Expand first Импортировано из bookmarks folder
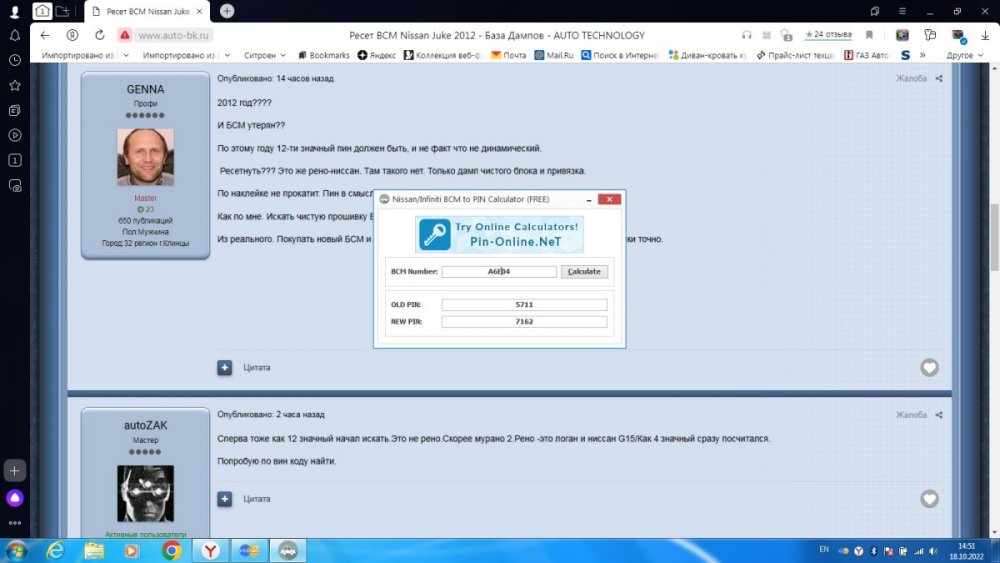The image size is (1000, 563). click(x=85, y=55)
